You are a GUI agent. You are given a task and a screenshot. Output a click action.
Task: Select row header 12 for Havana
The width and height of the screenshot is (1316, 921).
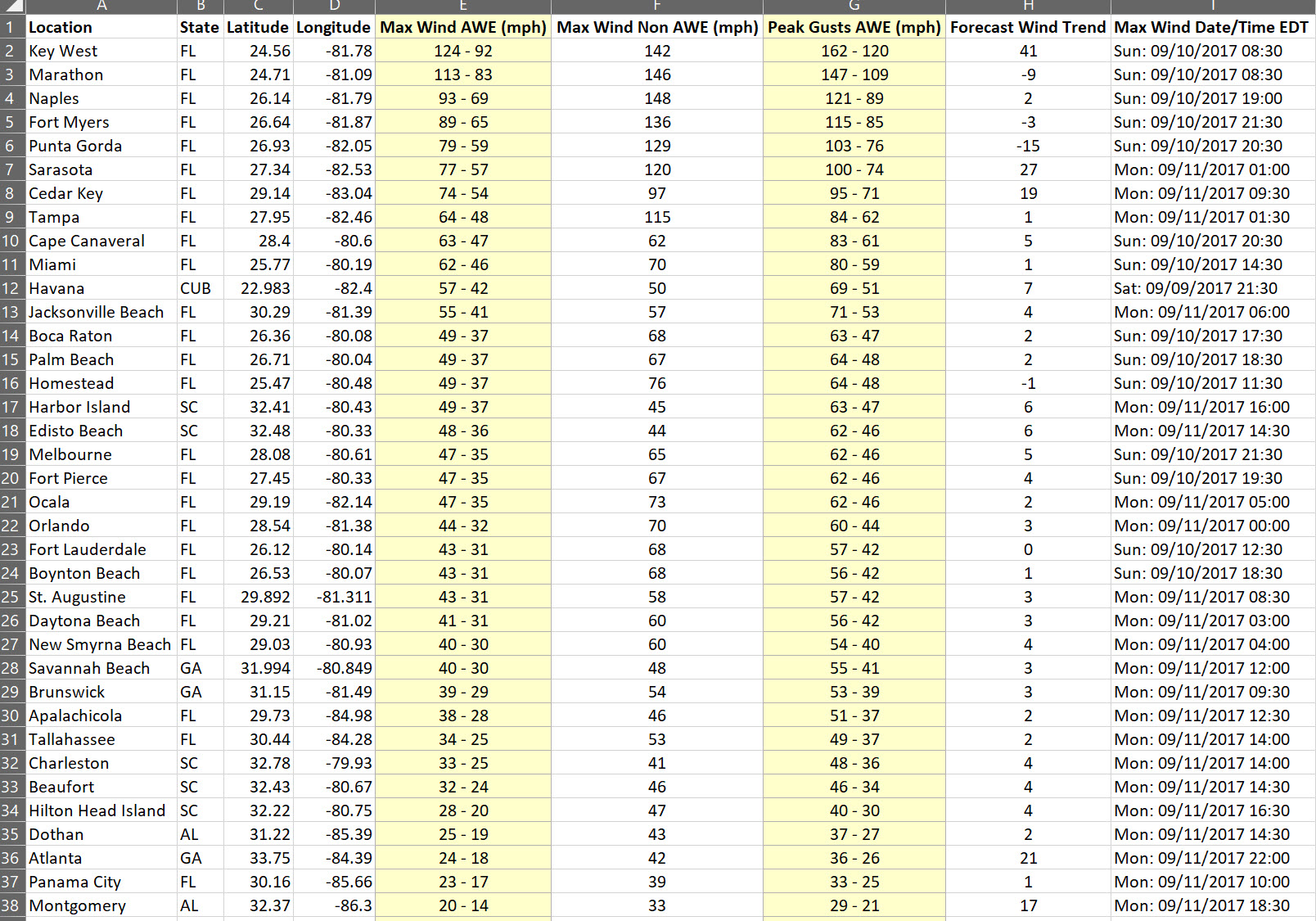[x=11, y=288]
